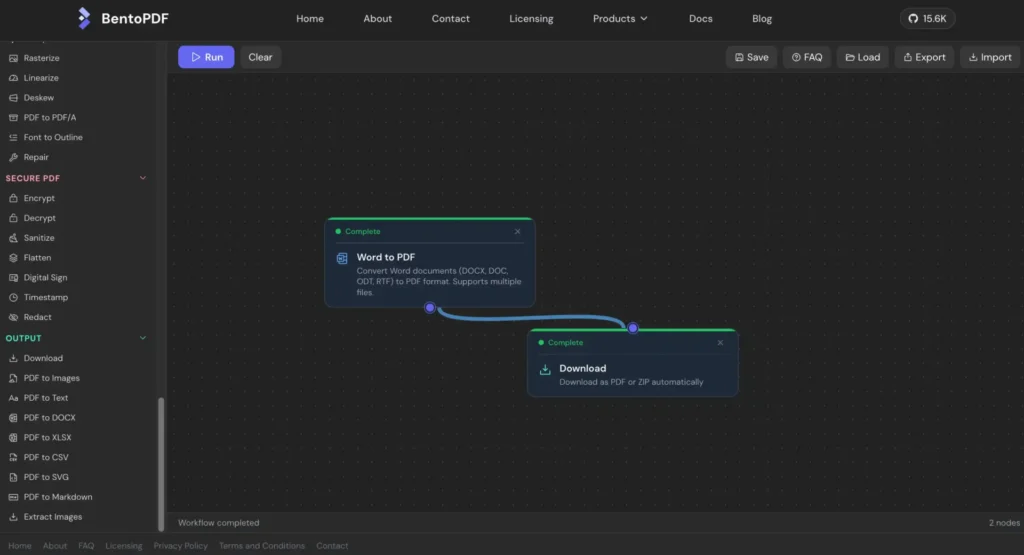This screenshot has height=555, width=1024.
Task: Open the footer Home link
Action: pos(20,546)
